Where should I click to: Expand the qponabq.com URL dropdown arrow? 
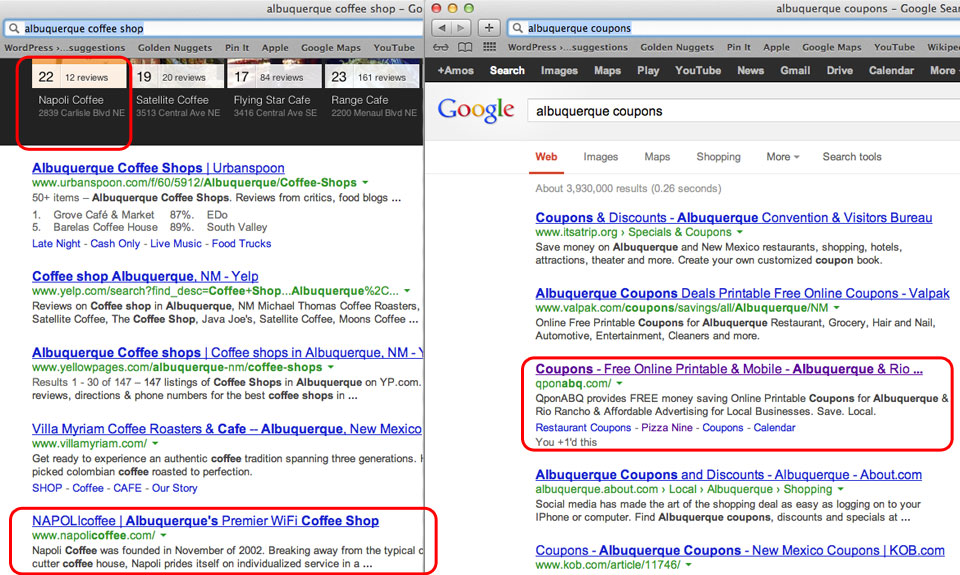coord(620,384)
